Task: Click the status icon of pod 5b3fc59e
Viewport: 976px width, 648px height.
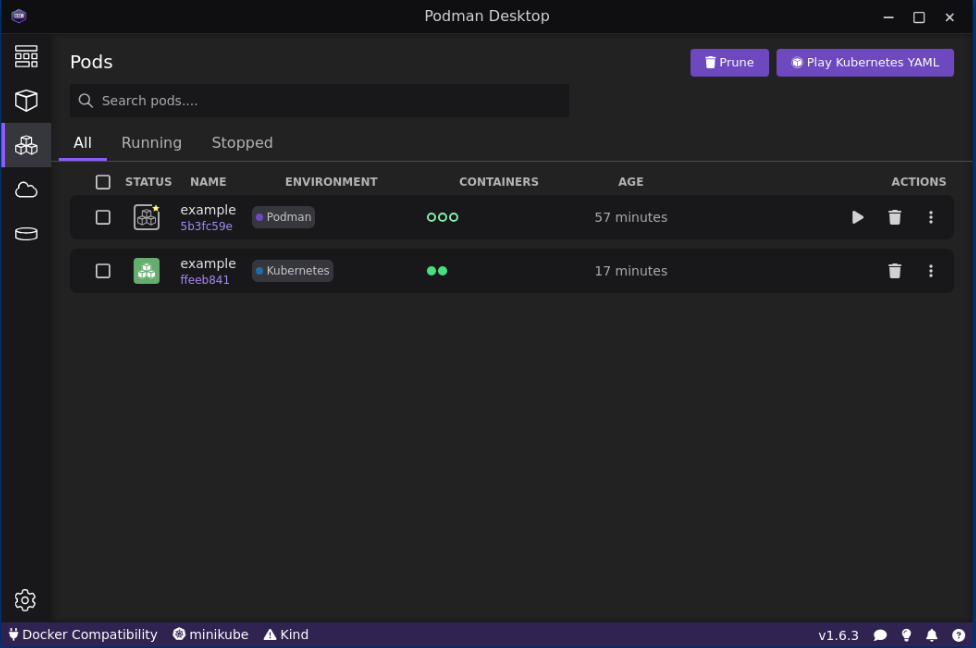Action: click(147, 217)
